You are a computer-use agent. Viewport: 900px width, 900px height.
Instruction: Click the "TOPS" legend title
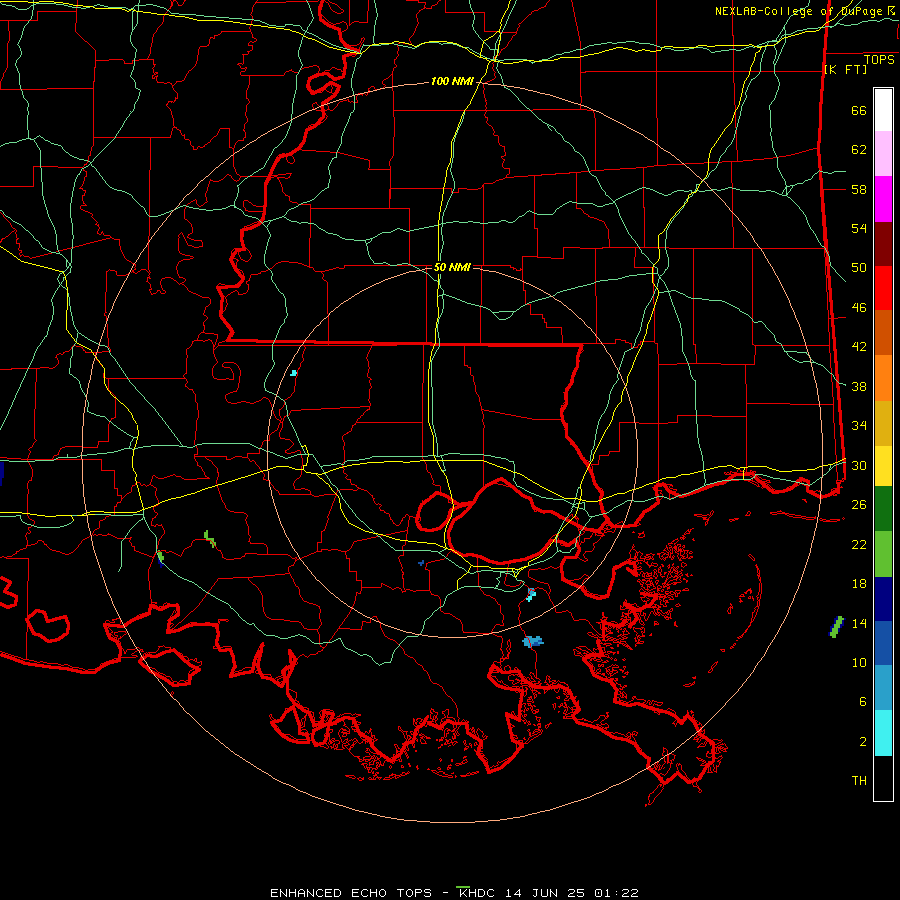coord(879,60)
